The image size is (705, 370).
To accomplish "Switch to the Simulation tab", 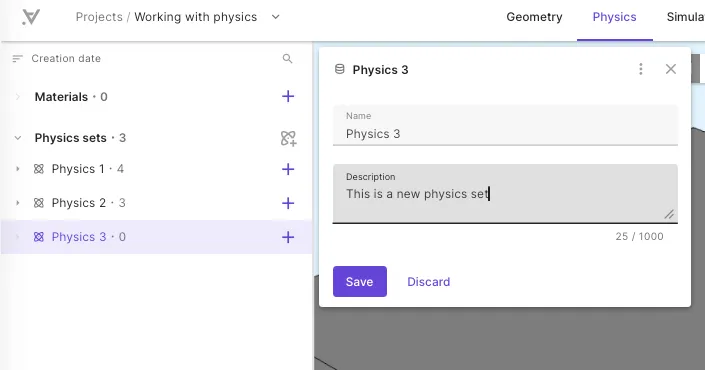I will point(686,17).
